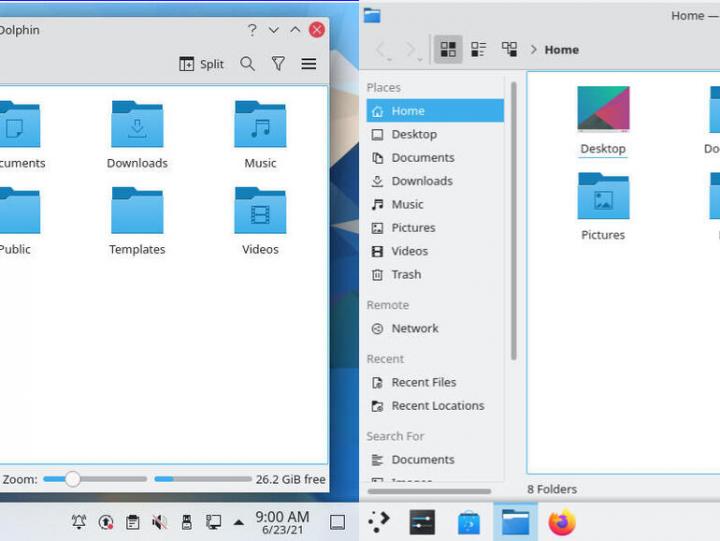Click Network under Remote section
This screenshot has width=720, height=541.
(414, 328)
